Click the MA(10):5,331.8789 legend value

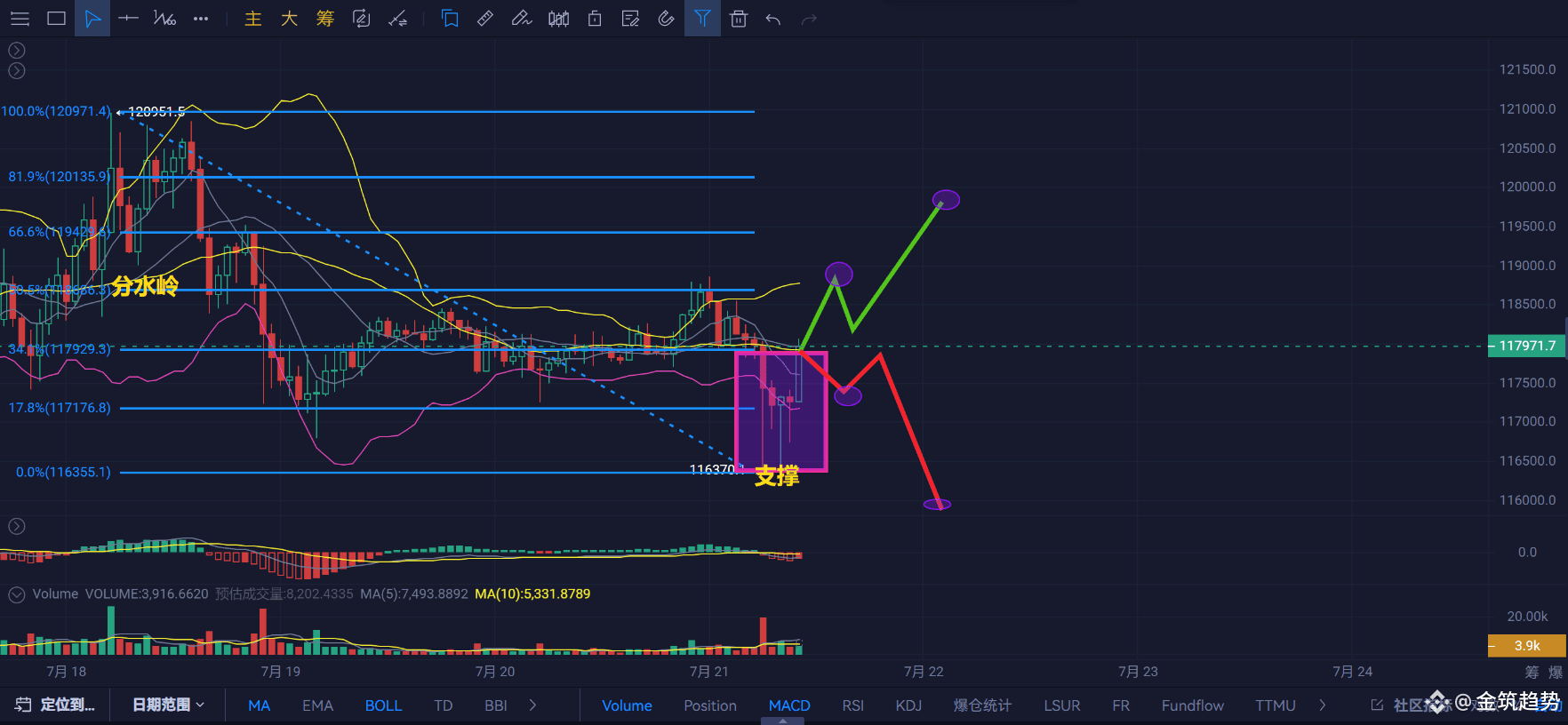(532, 594)
